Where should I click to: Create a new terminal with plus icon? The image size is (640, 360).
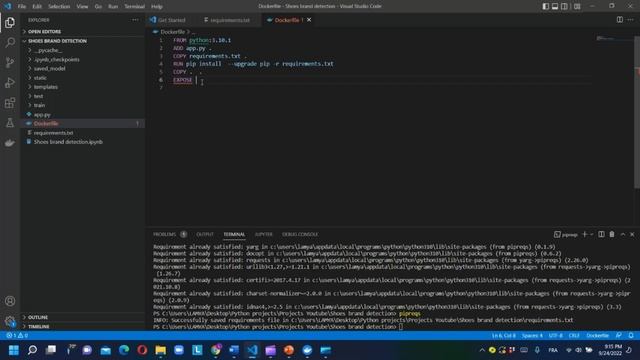click(x=584, y=234)
